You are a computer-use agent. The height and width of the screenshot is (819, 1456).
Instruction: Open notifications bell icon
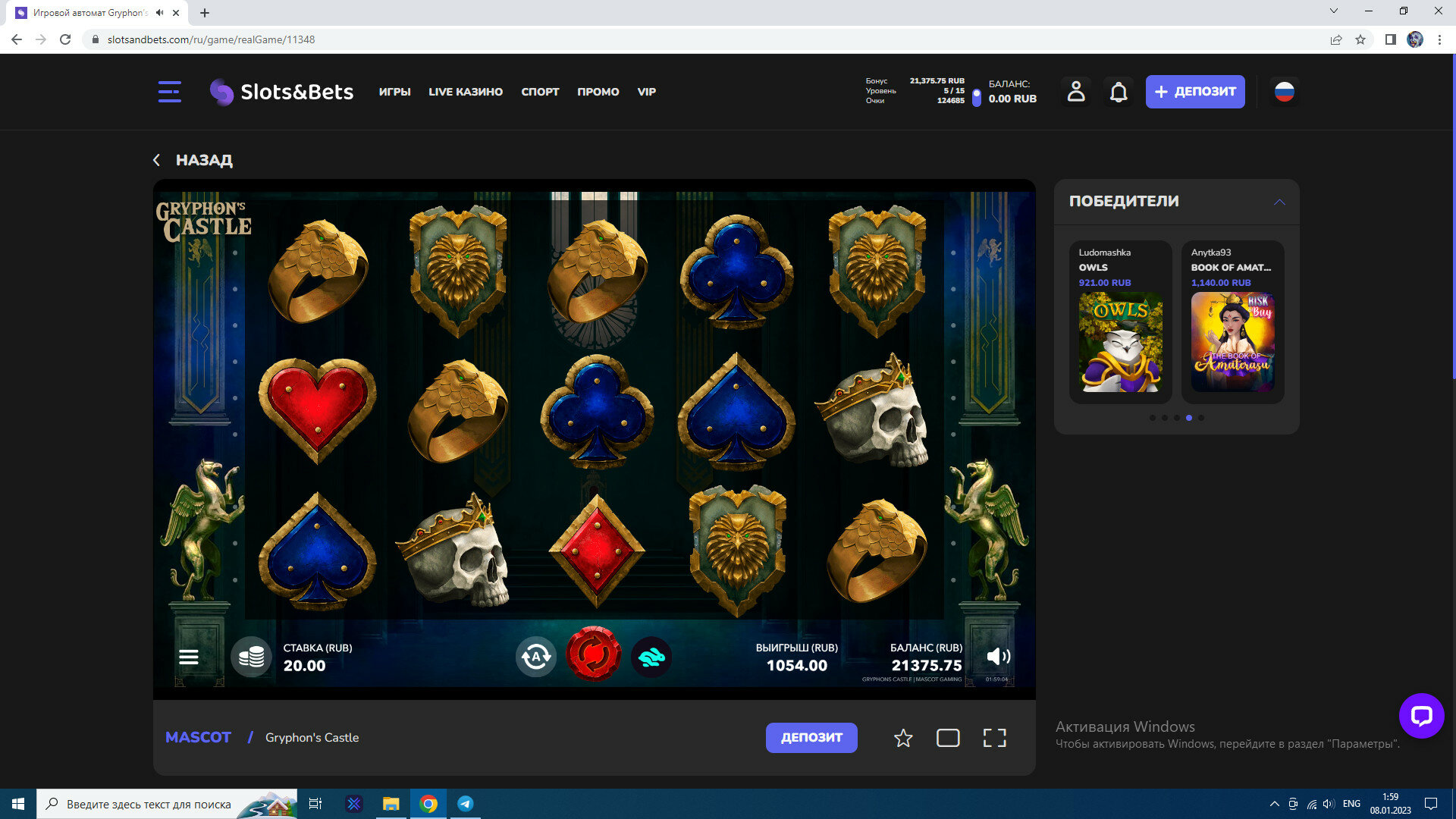pyautogui.click(x=1119, y=92)
